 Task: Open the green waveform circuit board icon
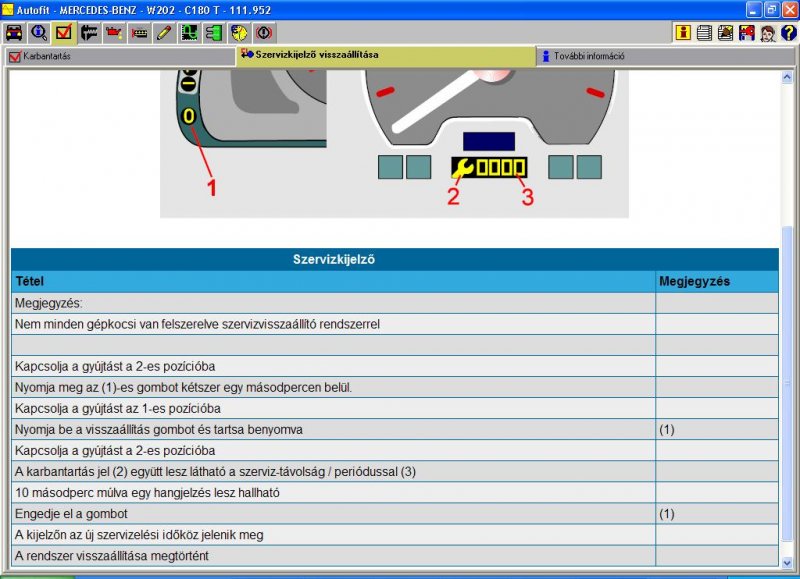189,33
